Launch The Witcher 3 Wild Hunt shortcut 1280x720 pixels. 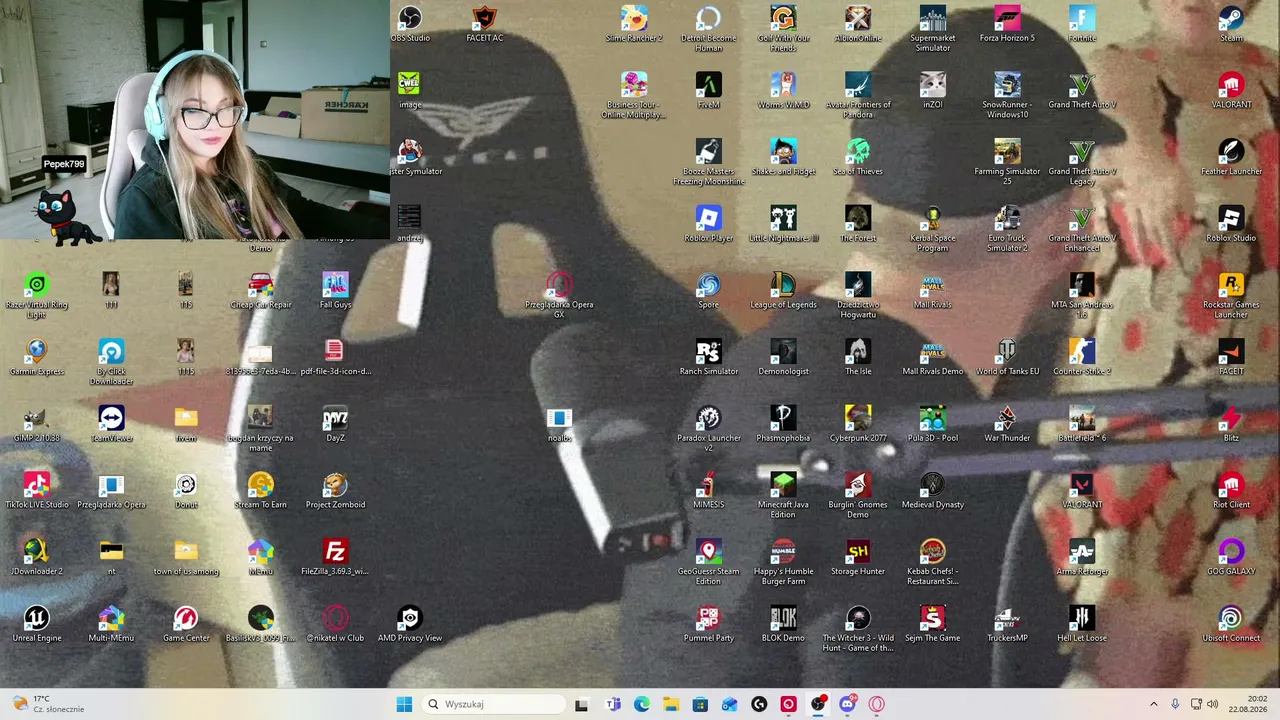(858, 629)
